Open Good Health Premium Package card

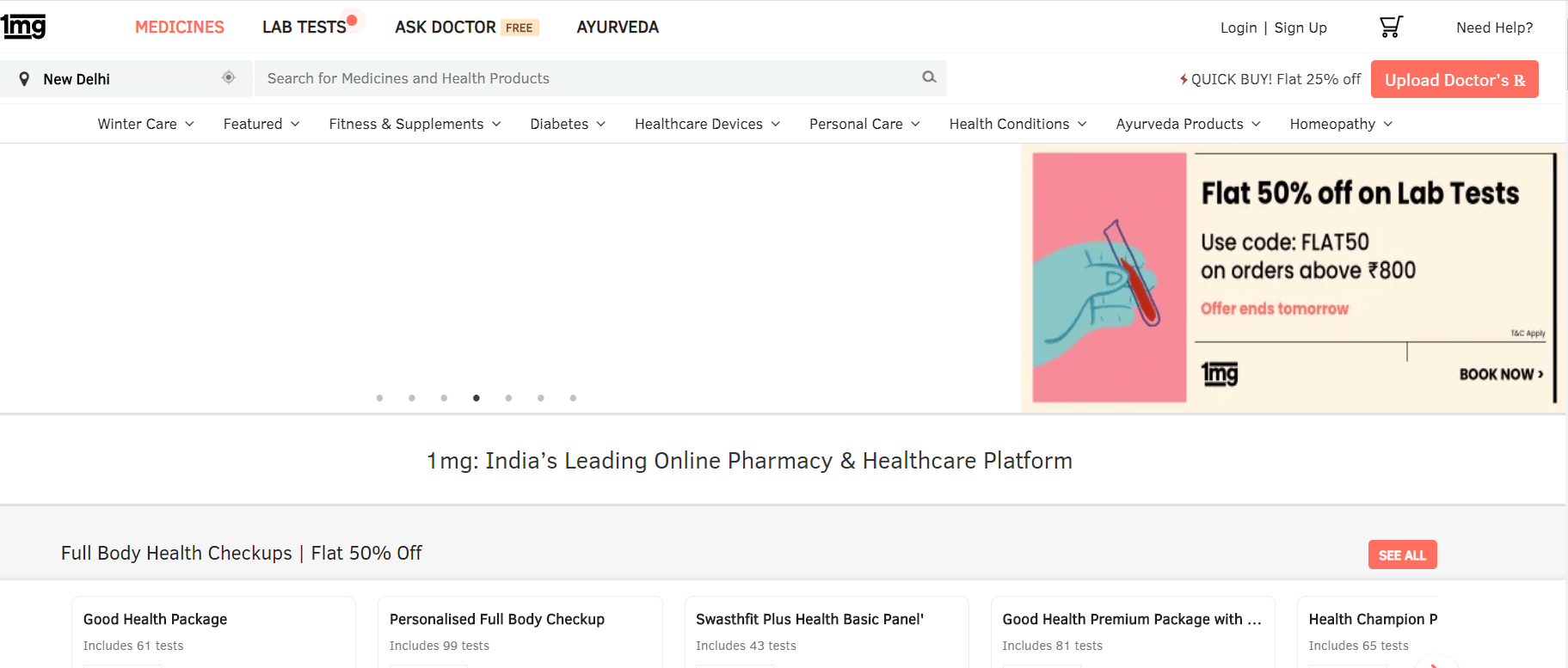point(1132,632)
